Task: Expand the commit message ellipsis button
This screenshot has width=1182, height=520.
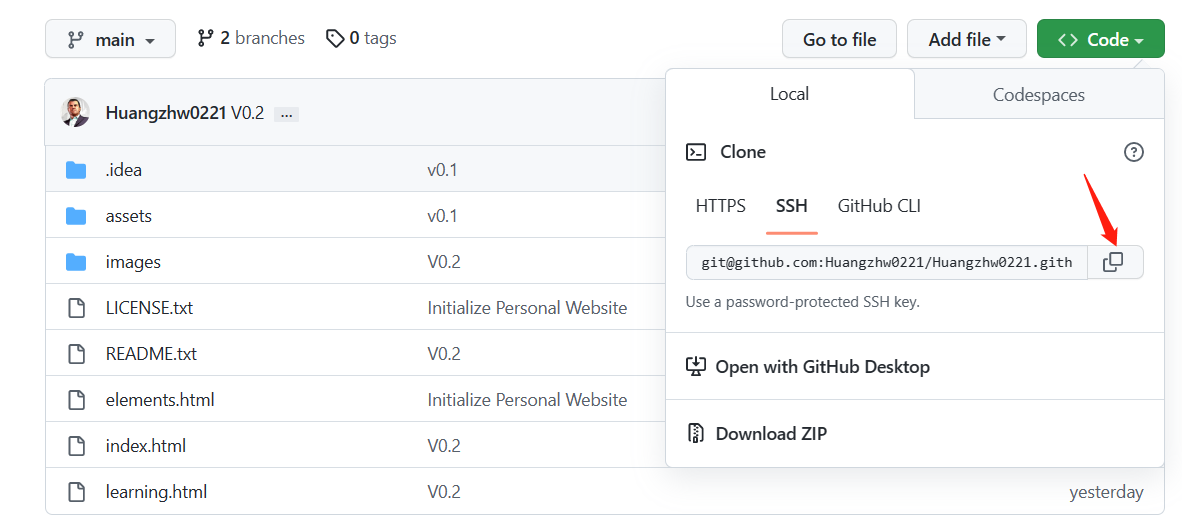Action: click(286, 115)
